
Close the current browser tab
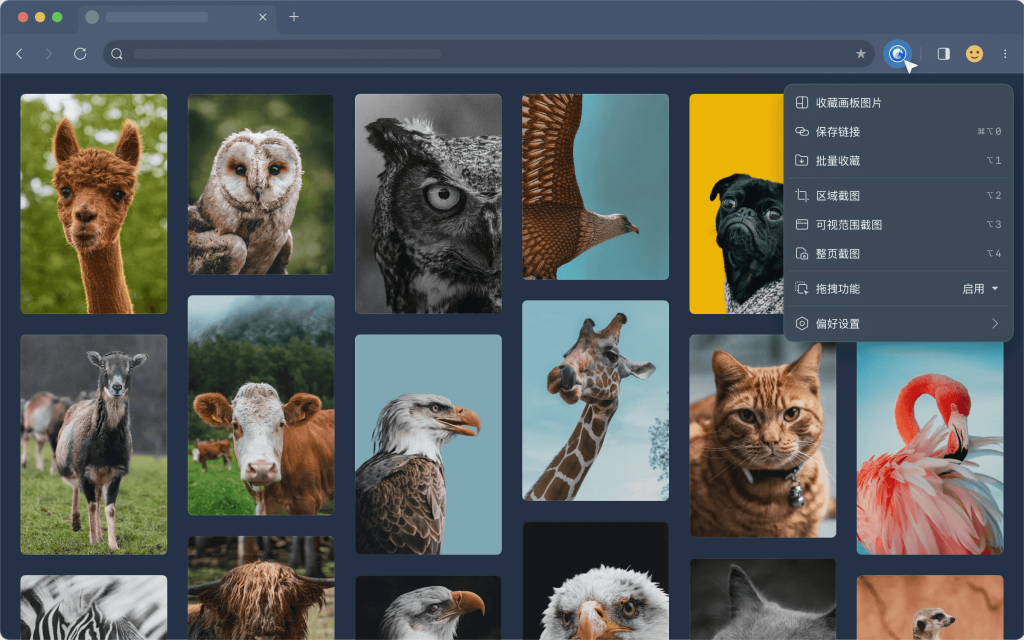tap(262, 17)
